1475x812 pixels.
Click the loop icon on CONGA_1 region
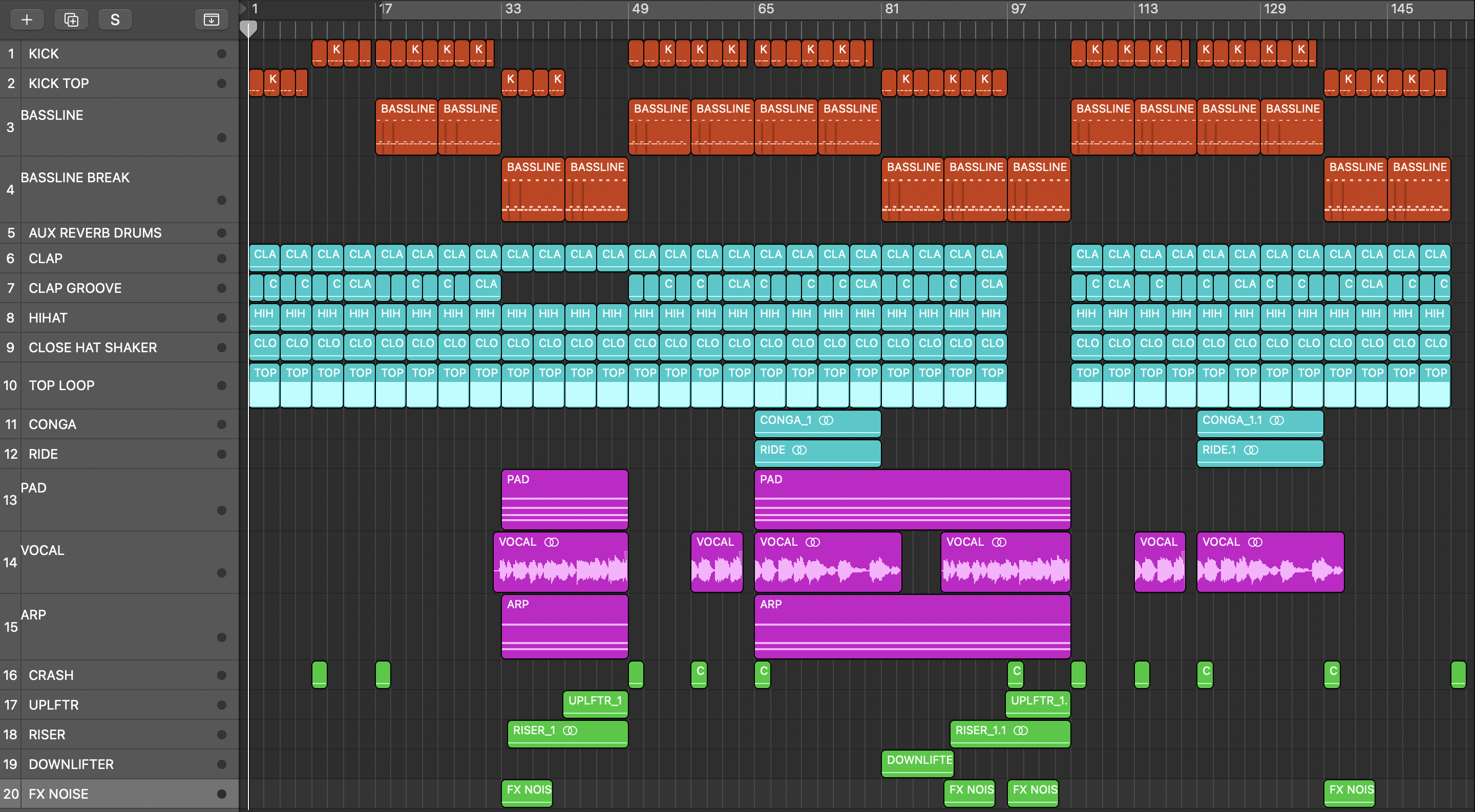(826, 421)
